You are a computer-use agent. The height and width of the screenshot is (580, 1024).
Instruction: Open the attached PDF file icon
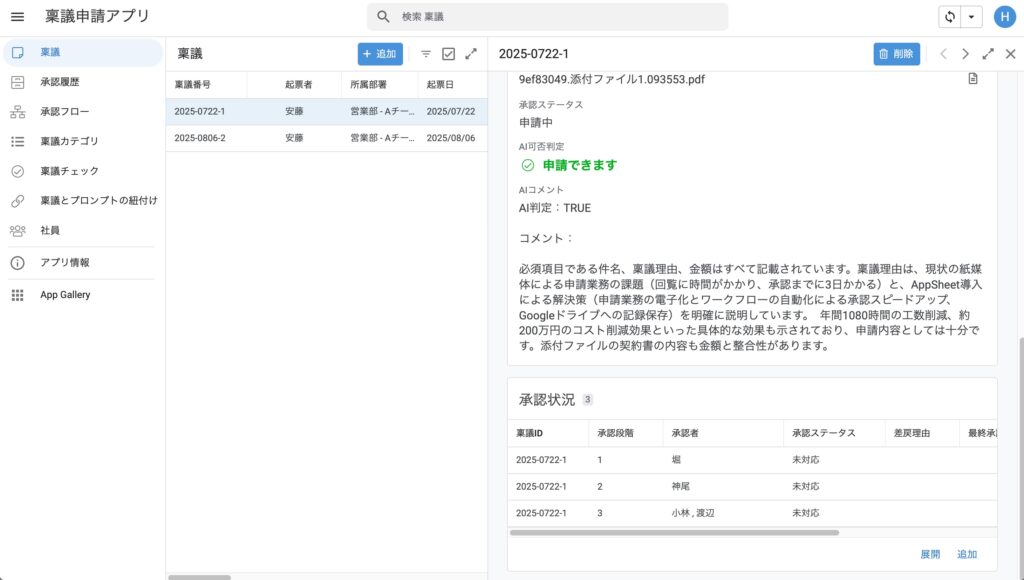973,79
